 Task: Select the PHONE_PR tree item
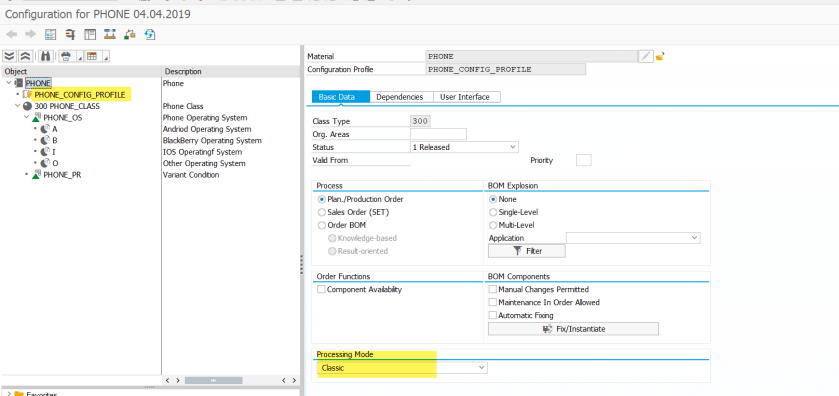point(62,174)
